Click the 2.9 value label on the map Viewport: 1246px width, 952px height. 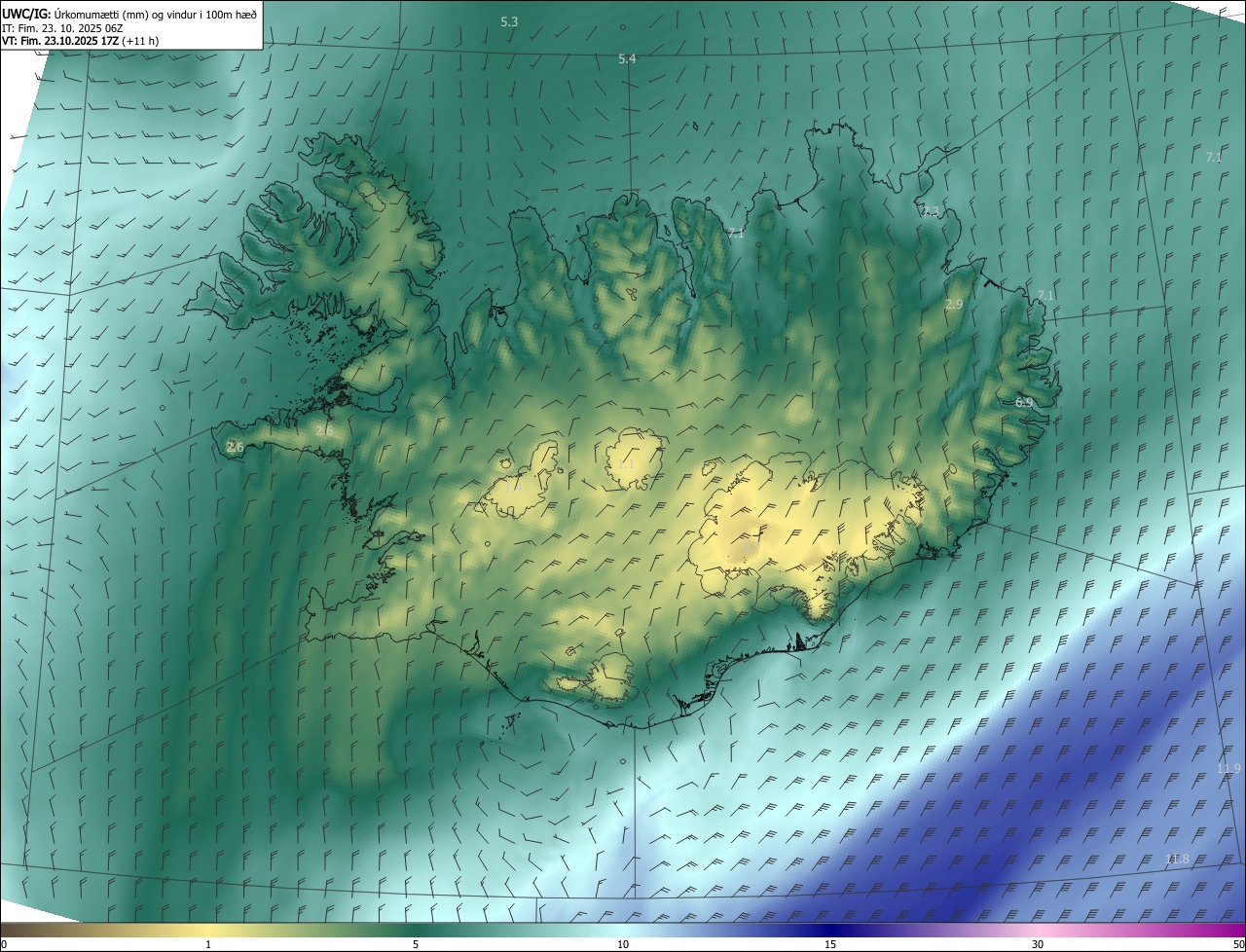pyautogui.click(x=954, y=305)
